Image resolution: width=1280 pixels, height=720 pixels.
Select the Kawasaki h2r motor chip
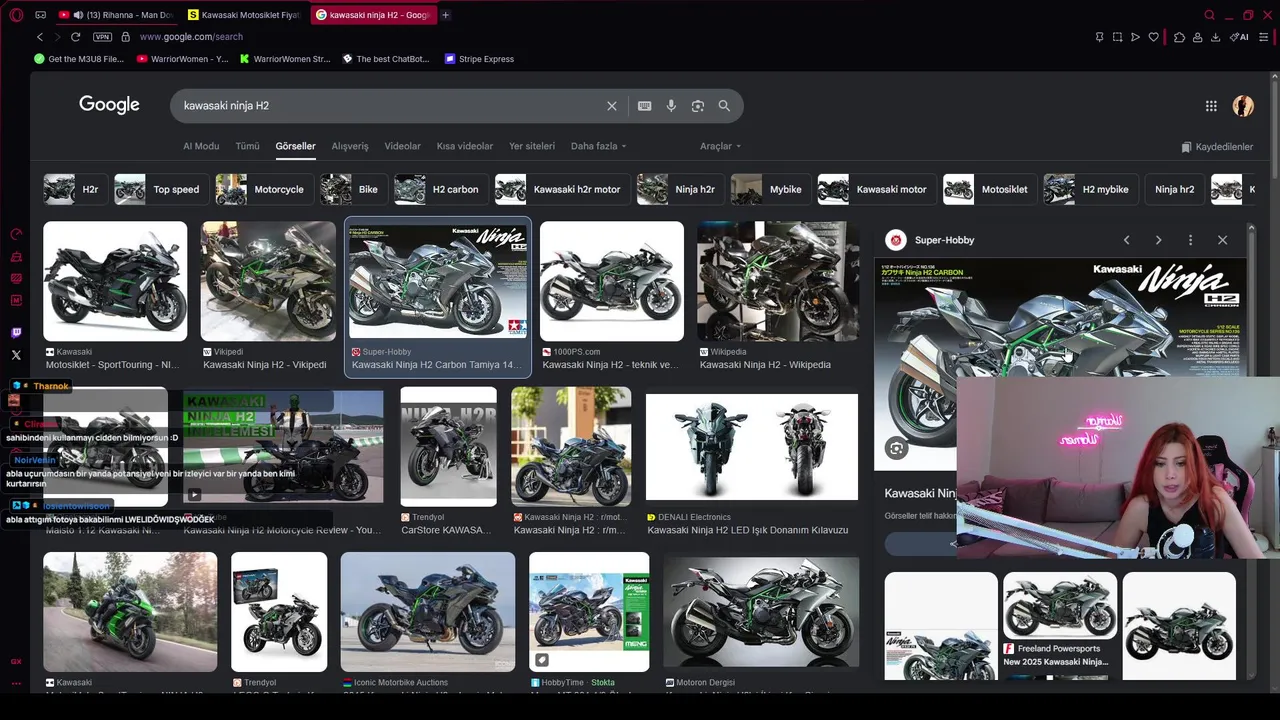[x=561, y=189]
